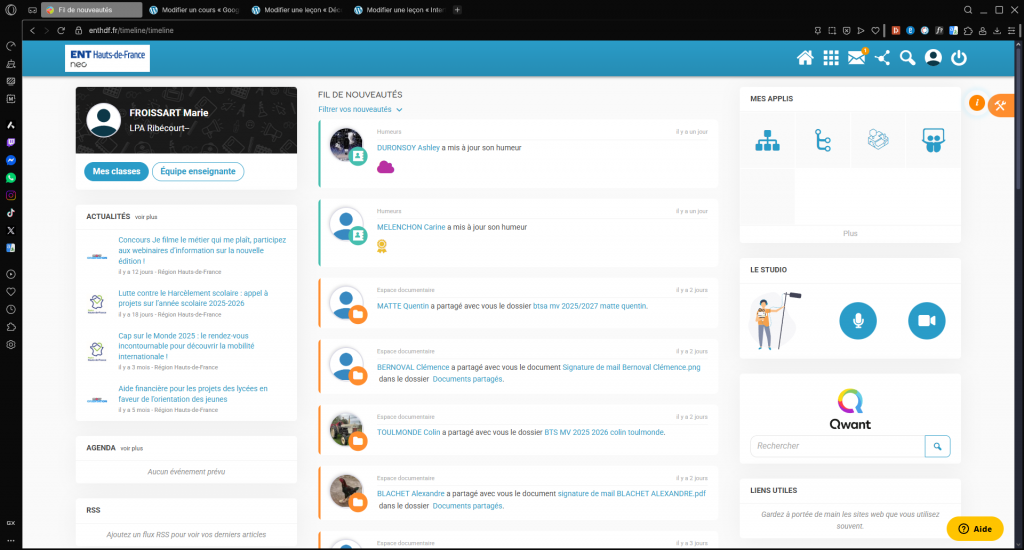Click in the Qwant Rechercher search field
The height and width of the screenshot is (550, 1024).
coord(836,446)
